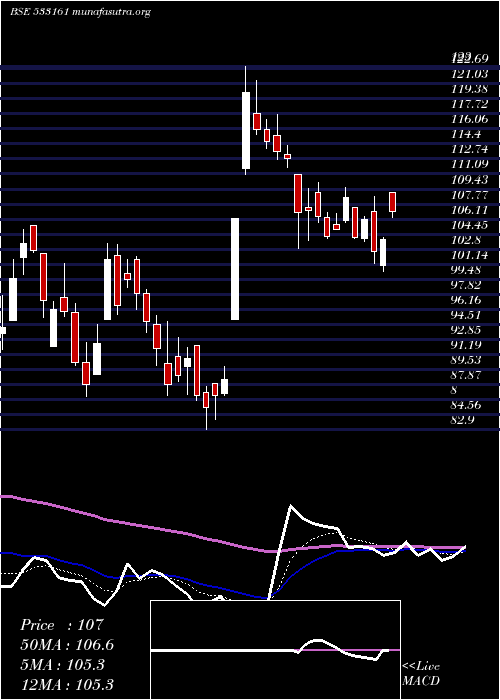Click the 12MA moving average readout
The image size is (500, 700).
[67, 684]
